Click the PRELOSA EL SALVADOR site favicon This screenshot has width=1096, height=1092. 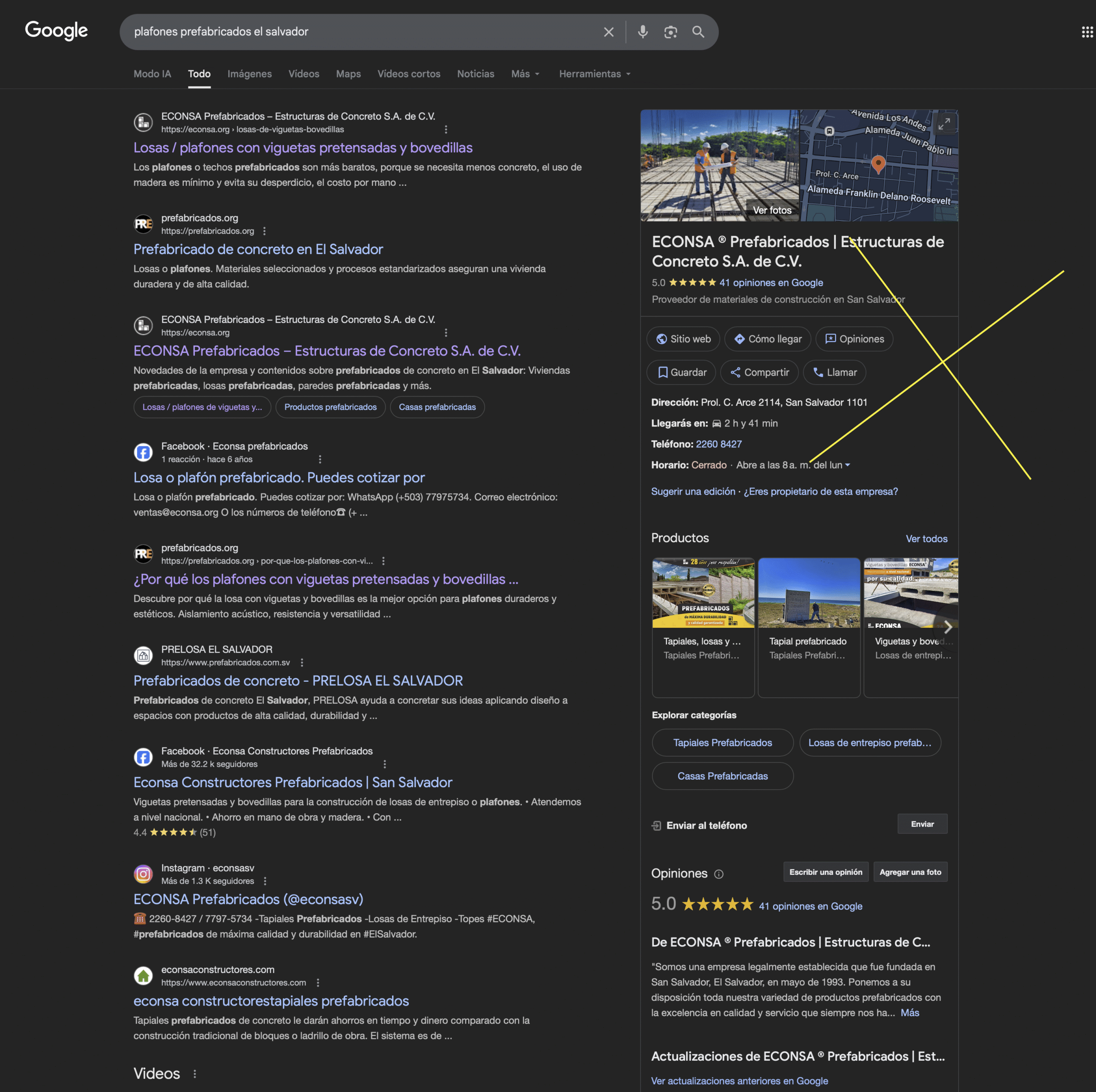click(x=143, y=656)
